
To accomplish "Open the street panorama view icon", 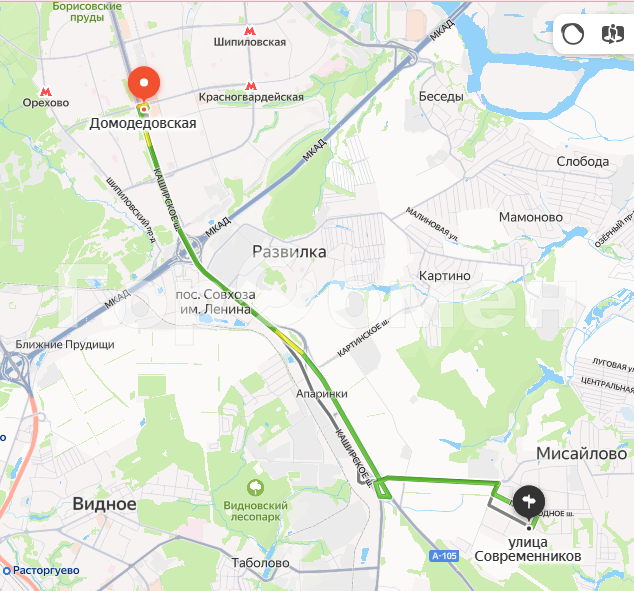I will [x=613, y=34].
